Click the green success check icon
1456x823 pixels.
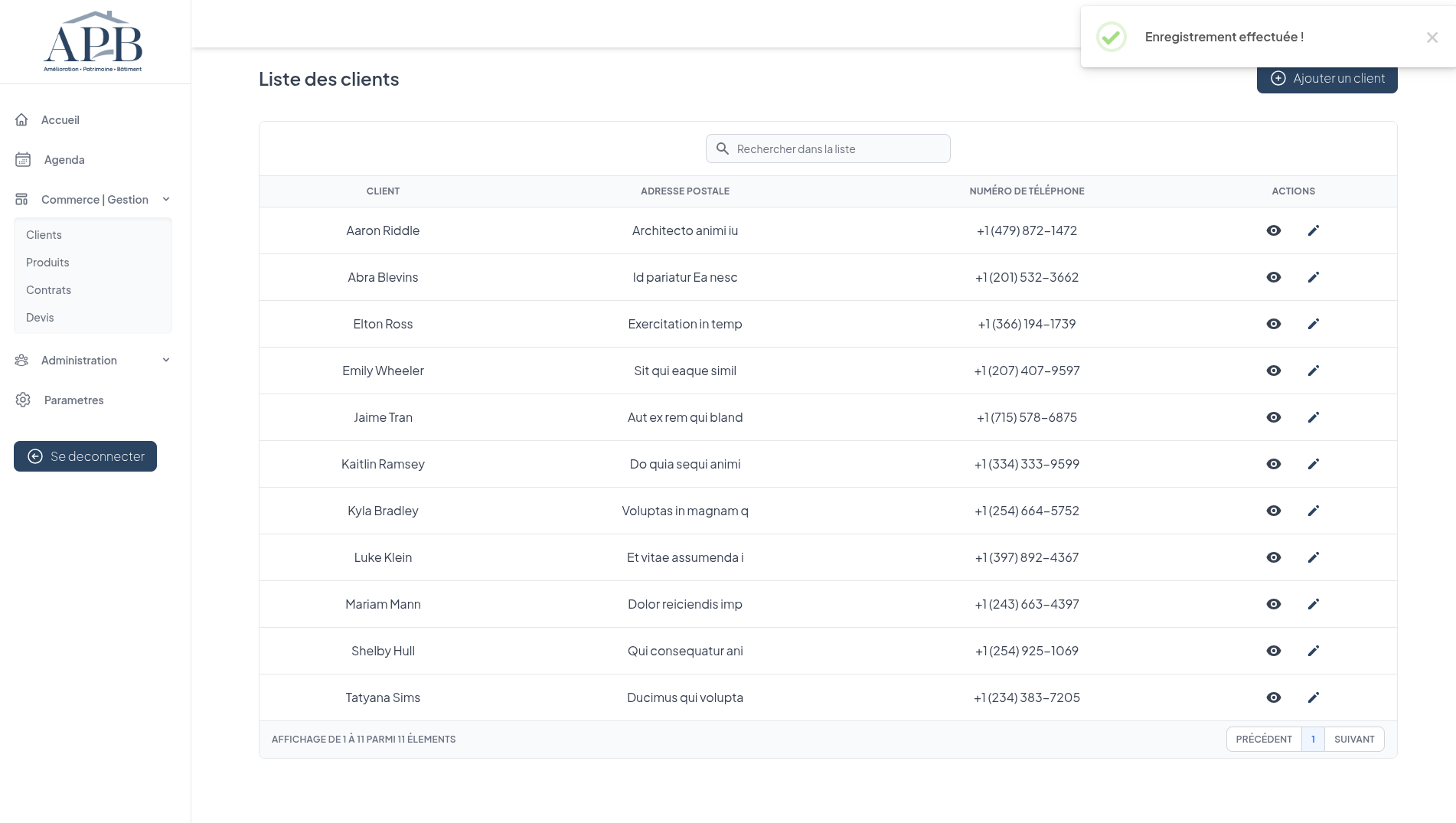click(x=1112, y=37)
